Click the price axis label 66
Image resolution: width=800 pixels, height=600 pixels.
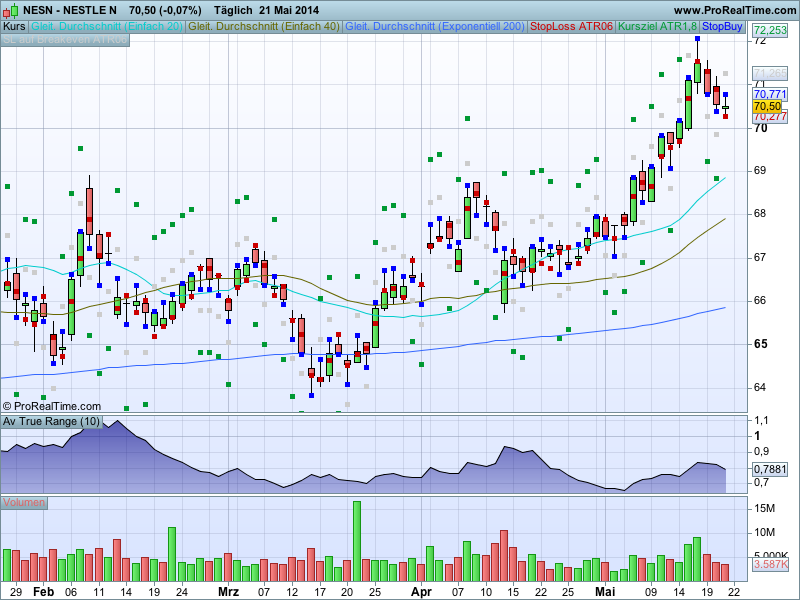760,301
